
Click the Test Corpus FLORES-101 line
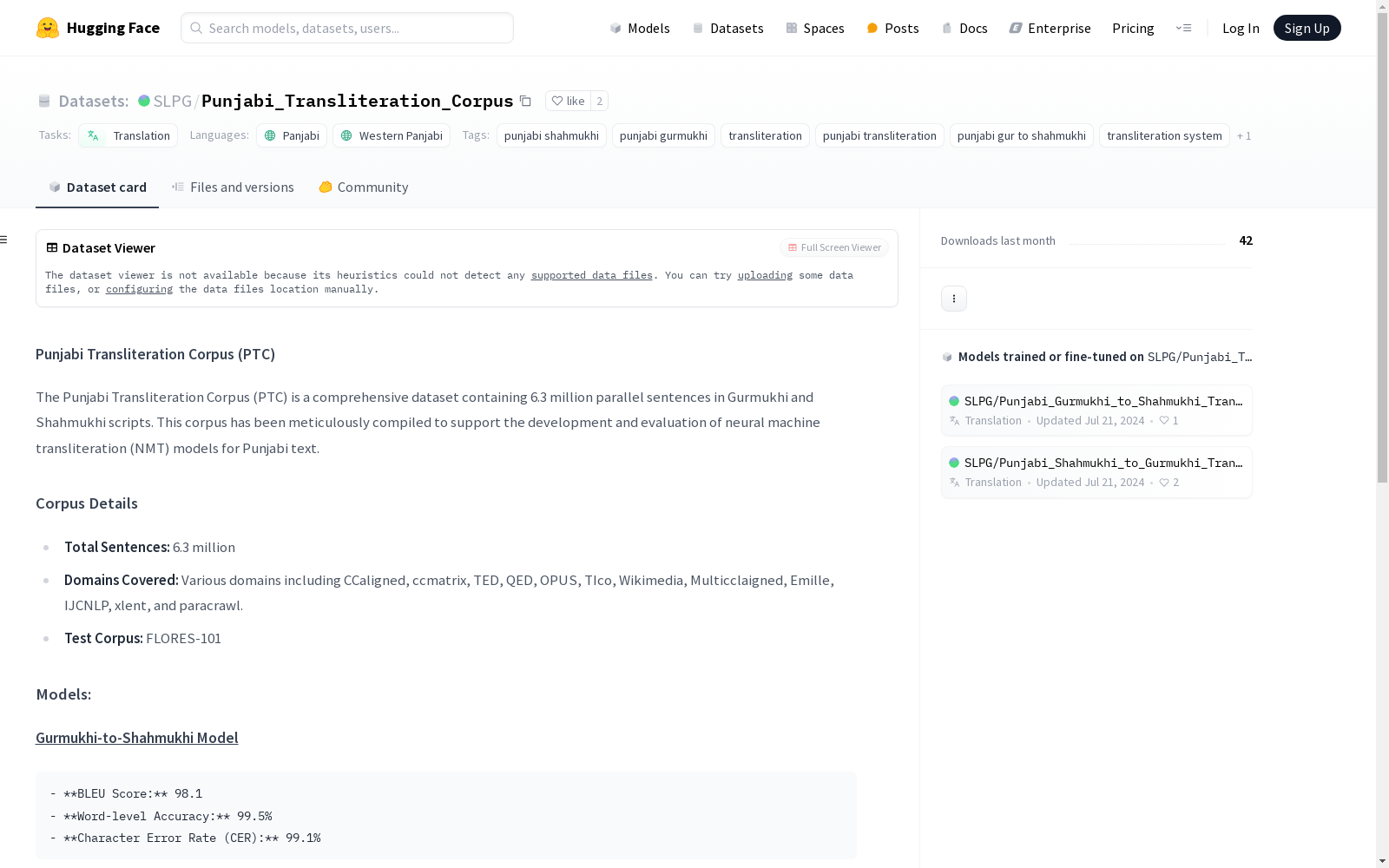[142, 638]
